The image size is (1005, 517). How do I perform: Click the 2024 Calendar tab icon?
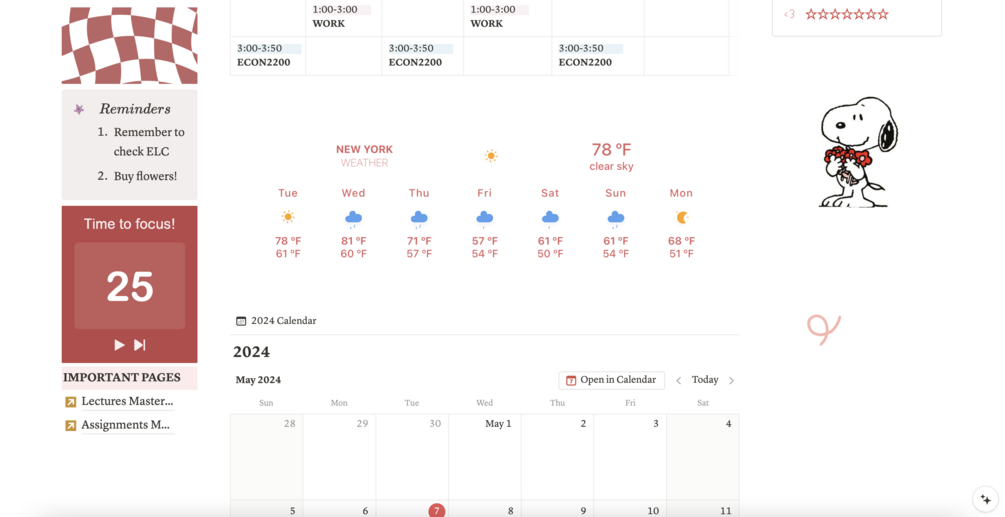tap(241, 321)
